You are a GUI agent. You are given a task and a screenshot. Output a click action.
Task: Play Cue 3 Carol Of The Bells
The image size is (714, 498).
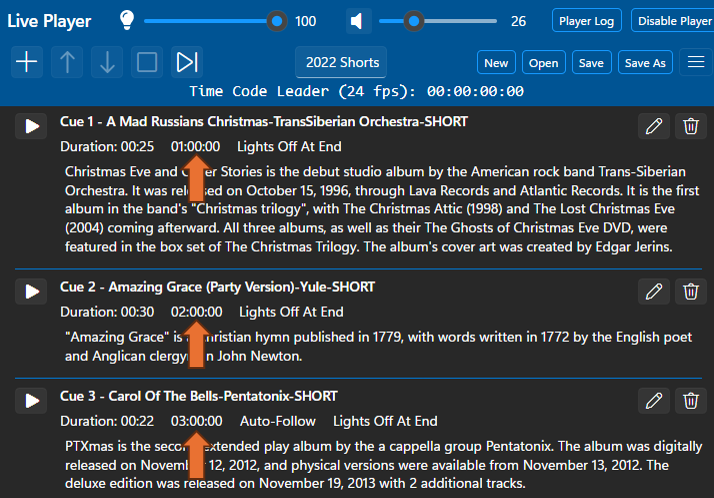(32, 400)
